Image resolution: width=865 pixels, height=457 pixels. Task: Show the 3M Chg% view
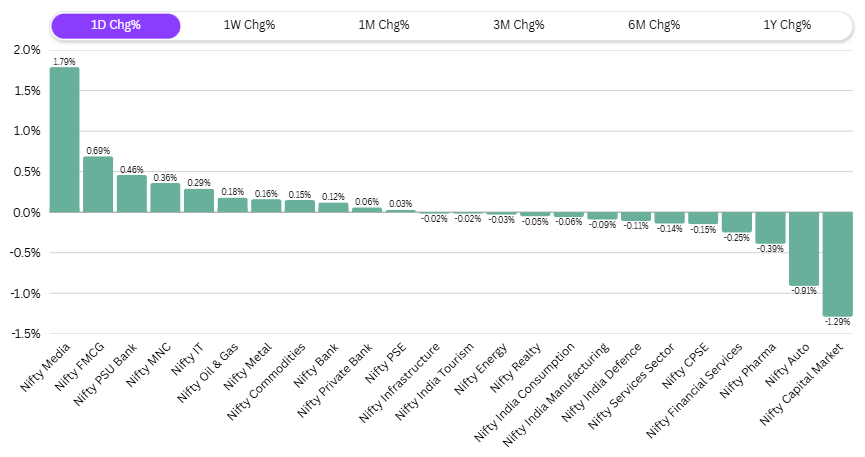pyautogui.click(x=518, y=26)
